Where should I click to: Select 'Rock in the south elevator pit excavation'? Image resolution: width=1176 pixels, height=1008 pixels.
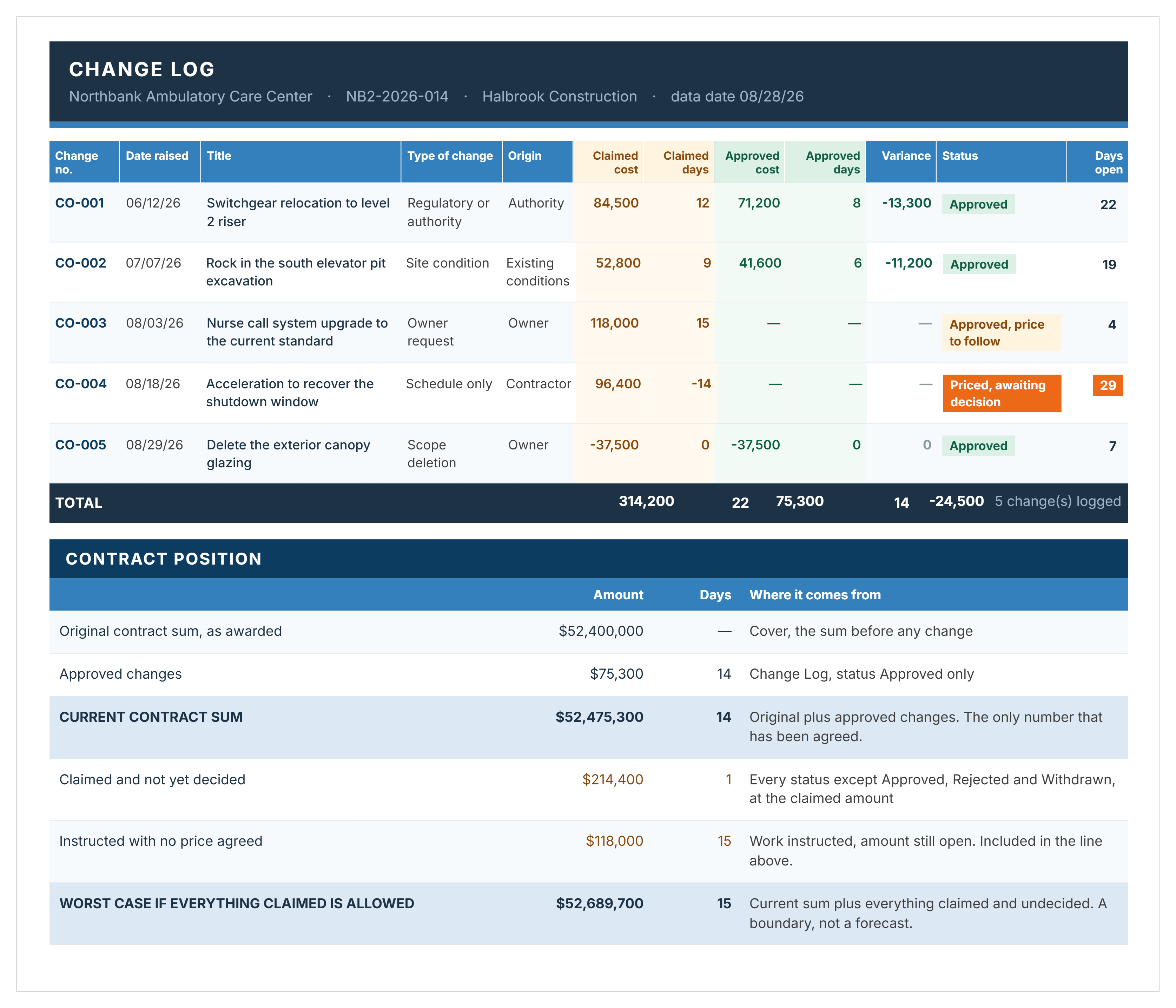click(296, 272)
